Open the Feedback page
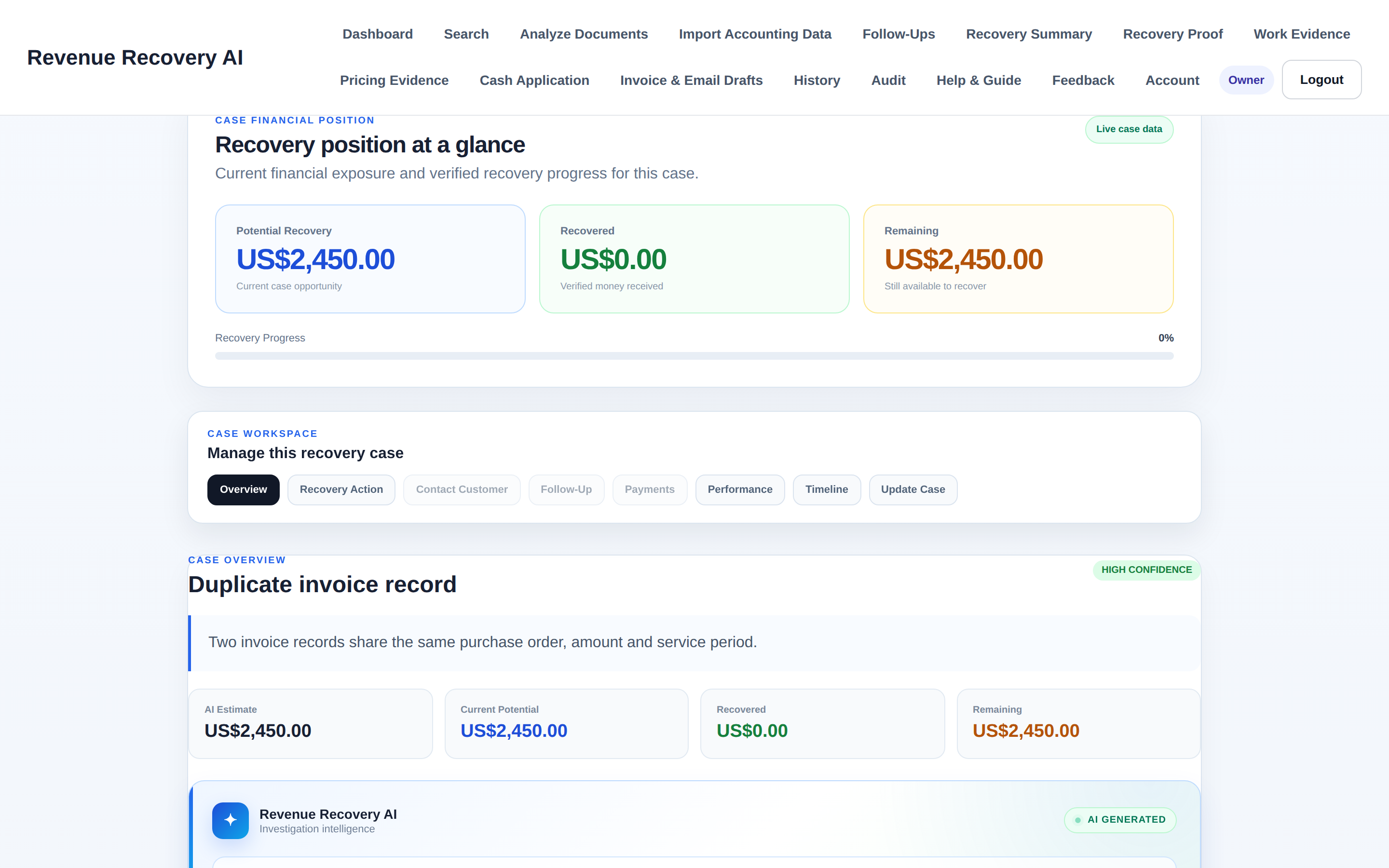Image resolution: width=1389 pixels, height=868 pixels. (1083, 81)
